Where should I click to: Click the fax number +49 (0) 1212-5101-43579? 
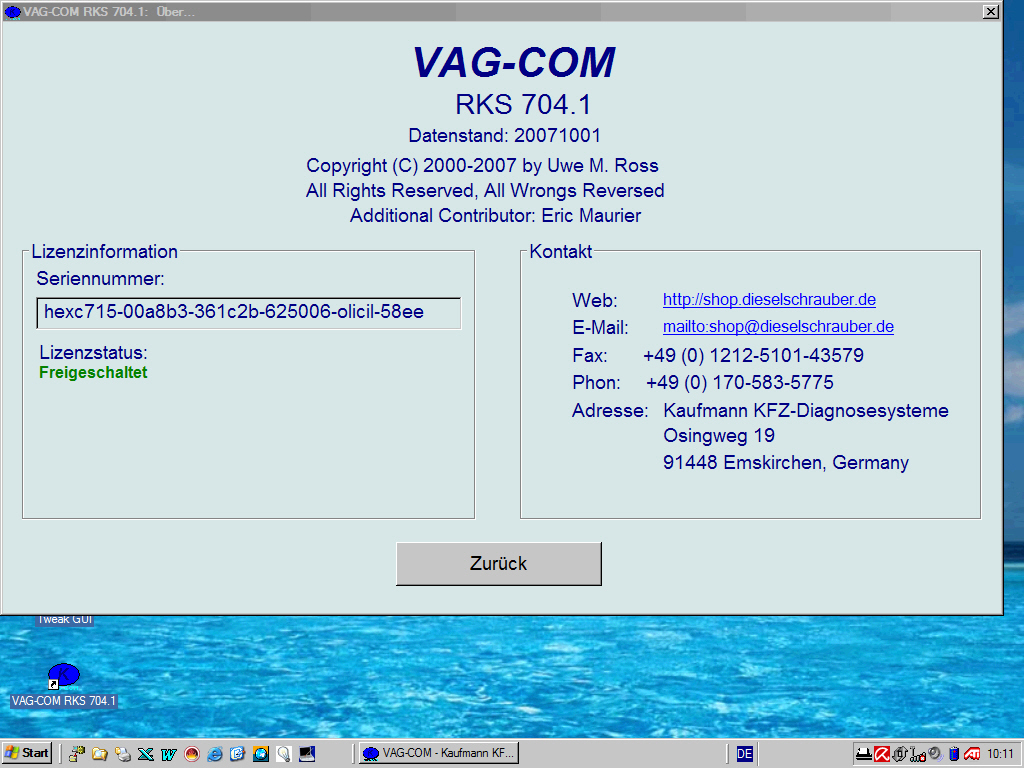(x=754, y=355)
